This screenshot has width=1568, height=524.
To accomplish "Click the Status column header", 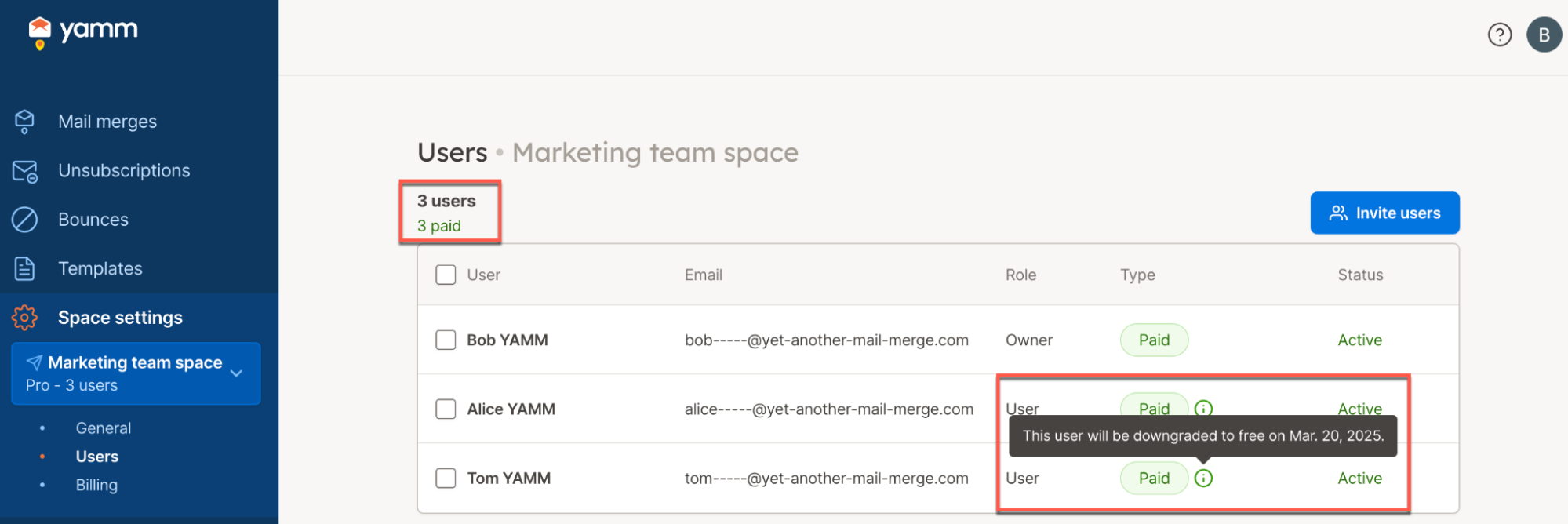I will (x=1360, y=275).
